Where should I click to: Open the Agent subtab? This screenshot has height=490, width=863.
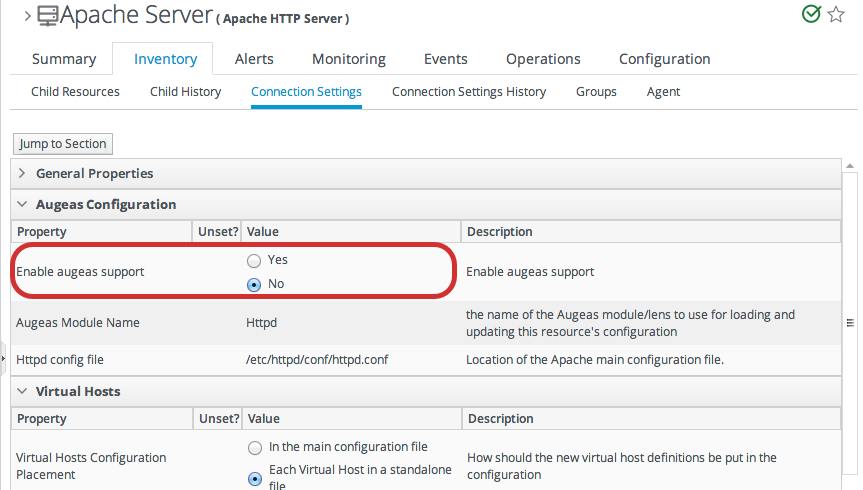tap(663, 92)
